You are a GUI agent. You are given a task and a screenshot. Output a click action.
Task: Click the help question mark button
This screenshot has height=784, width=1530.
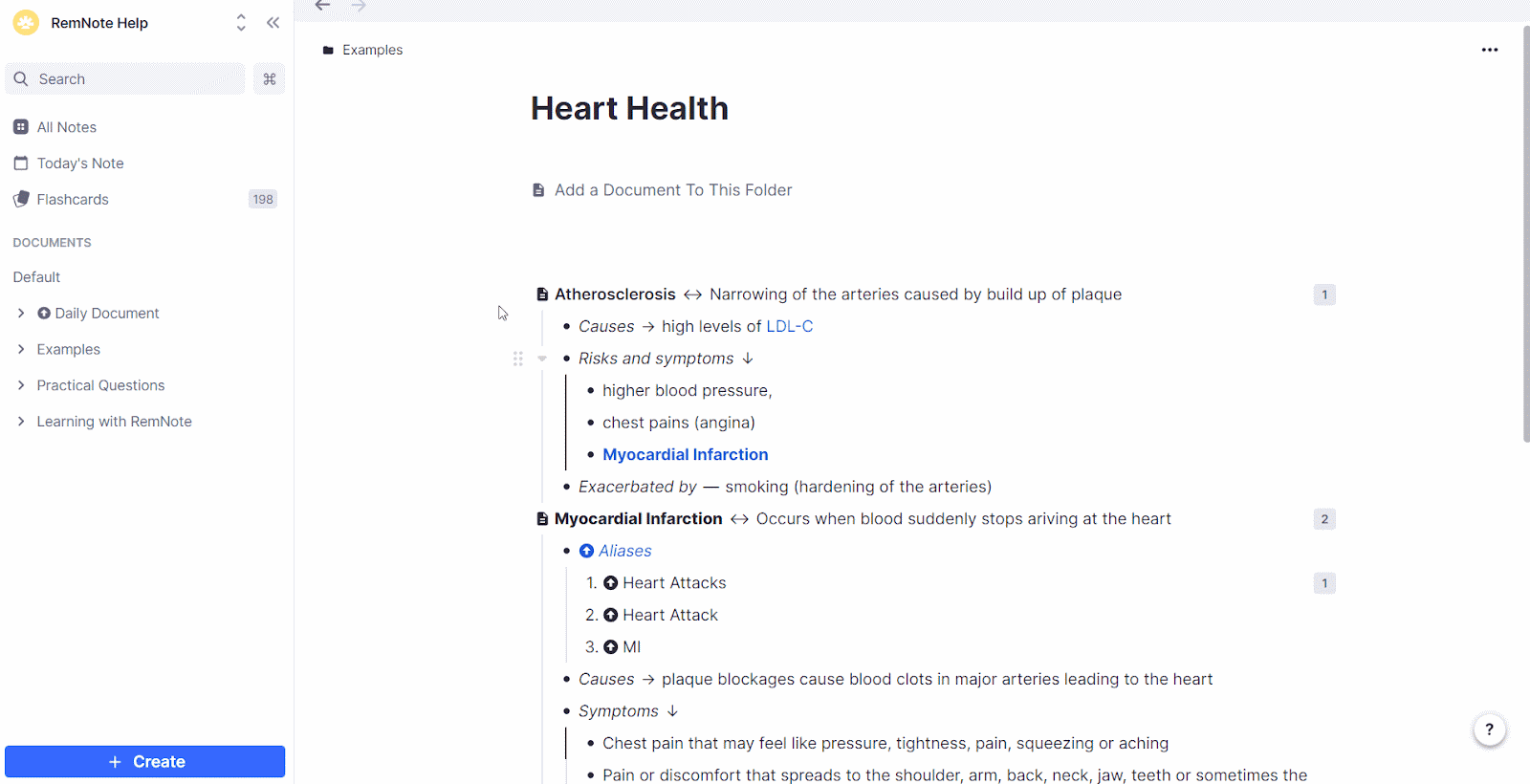[1489, 730]
